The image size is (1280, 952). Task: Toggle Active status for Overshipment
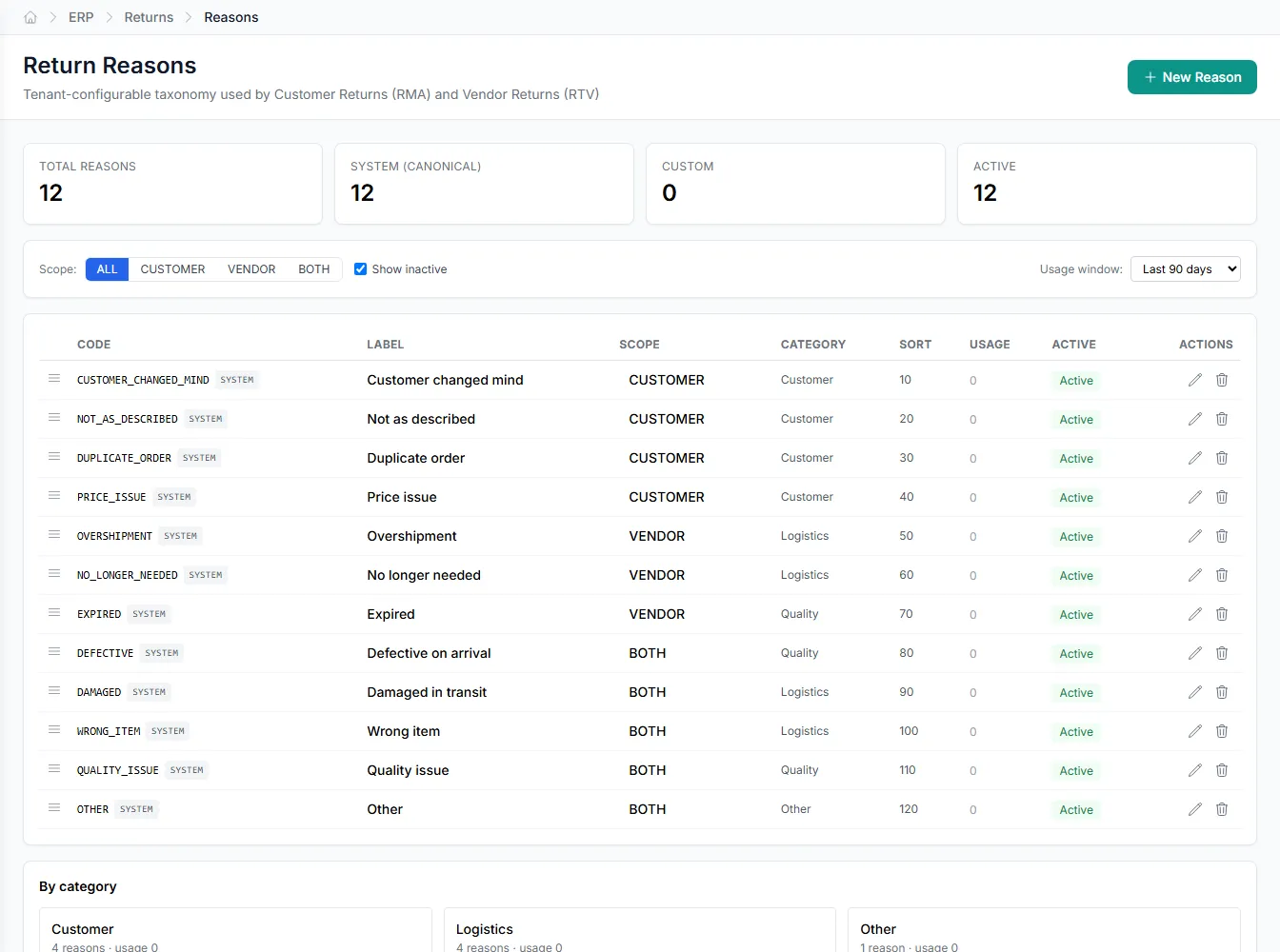point(1076,537)
